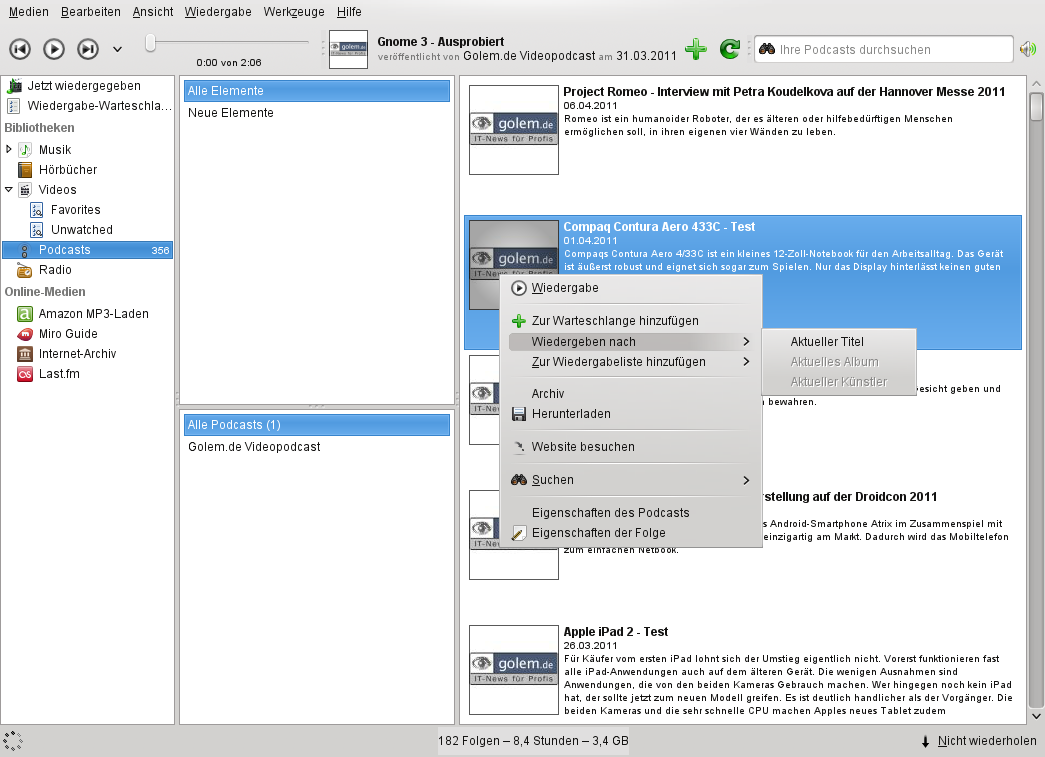This screenshot has width=1045, height=757.
Task: Click the green refresh podcasts icon
Action: (x=730, y=49)
